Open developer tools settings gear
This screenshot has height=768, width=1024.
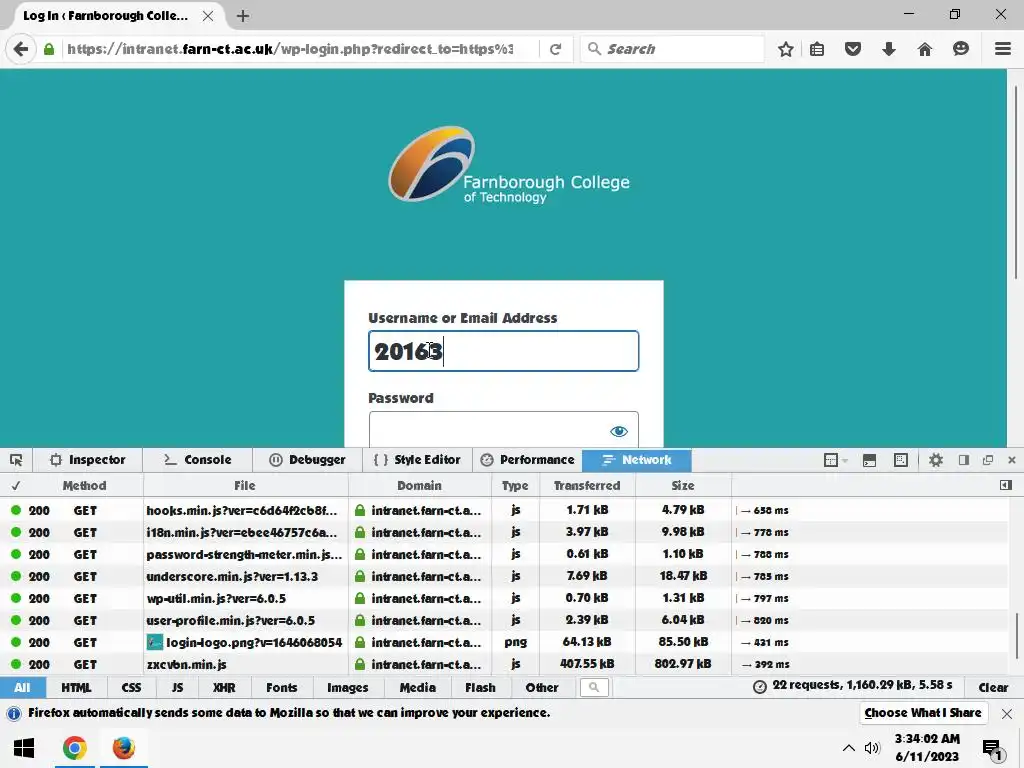click(936, 460)
